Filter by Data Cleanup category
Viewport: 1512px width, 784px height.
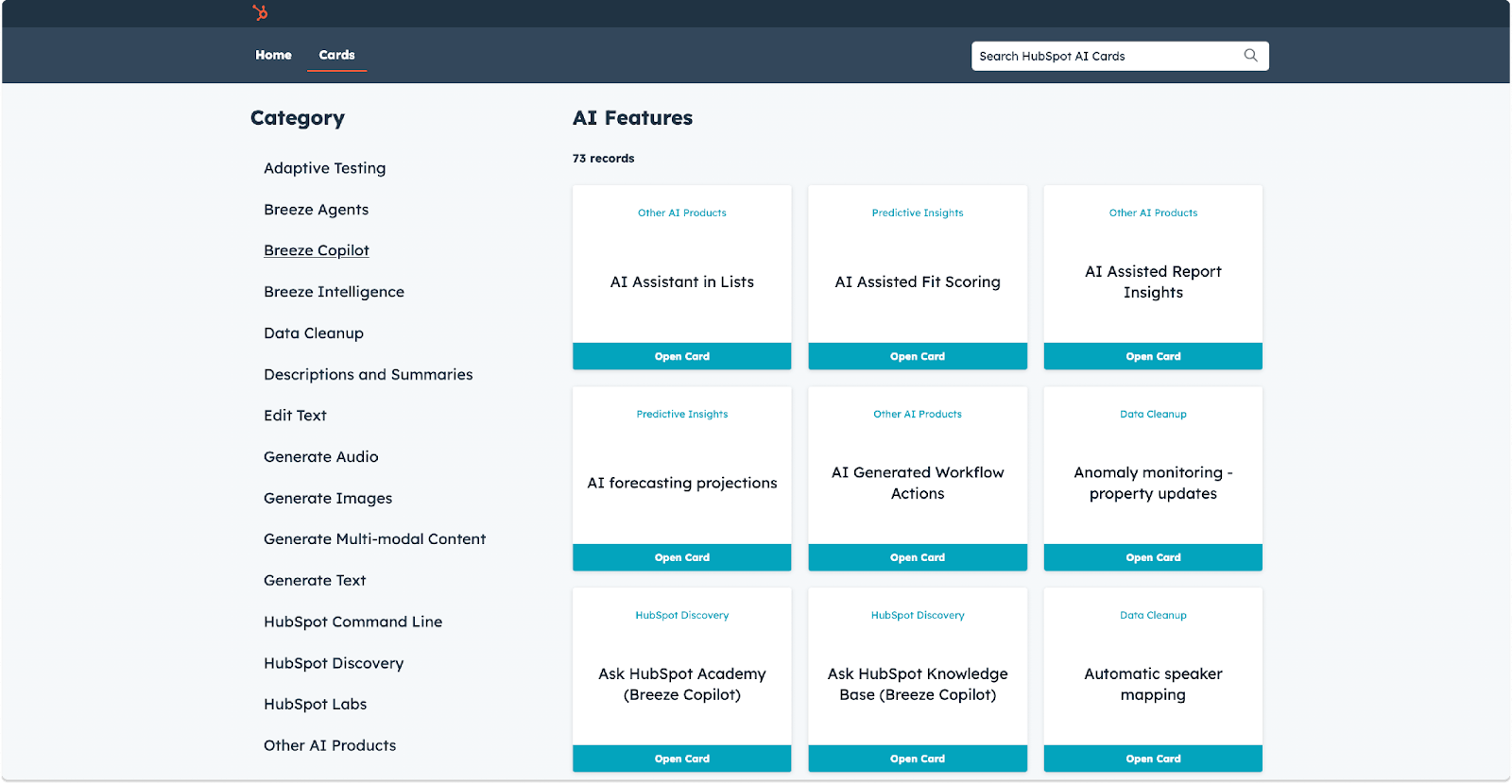313,333
